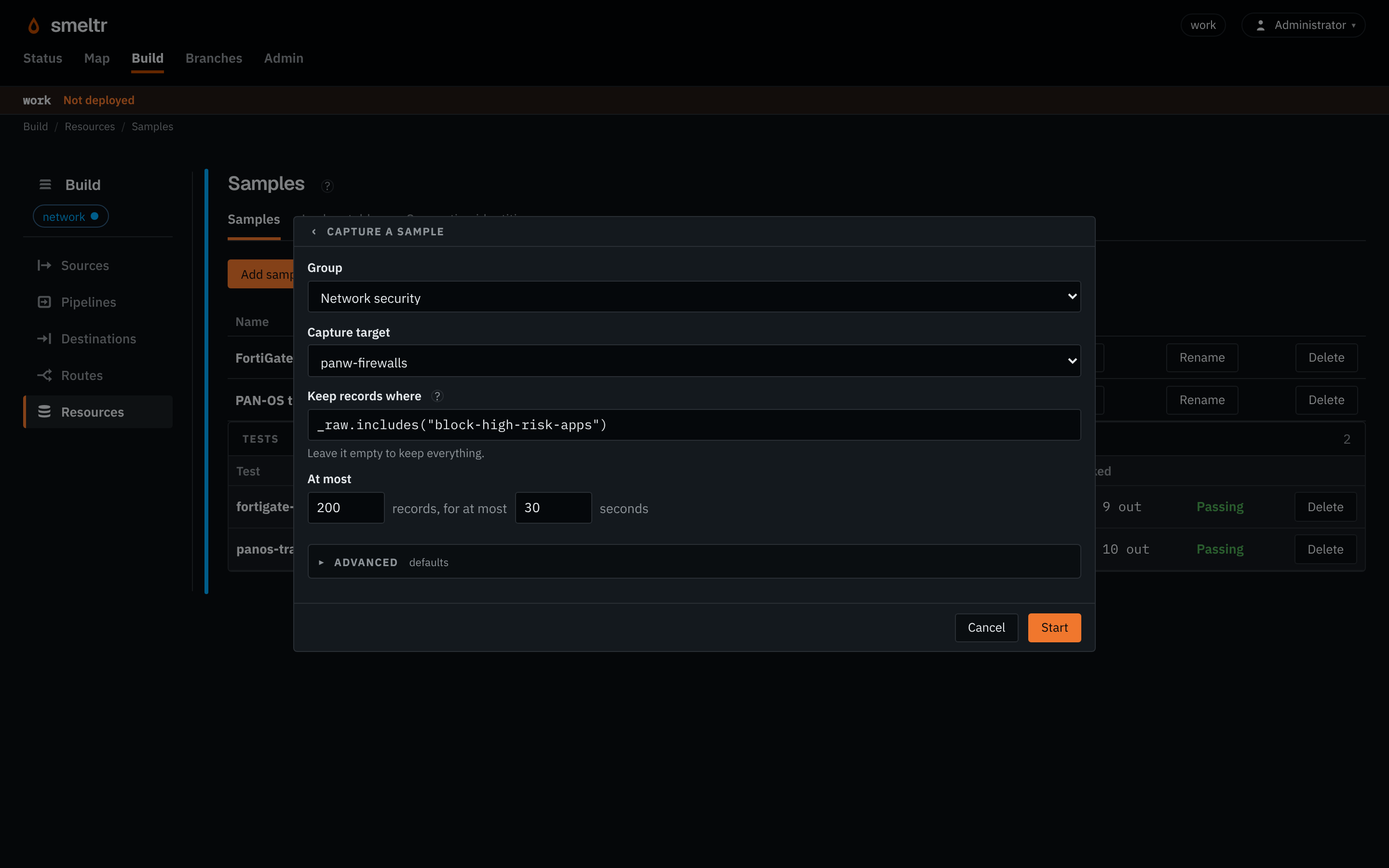1389x868 pixels.
Task: Open the Samples breadcrumb link
Action: (x=152, y=126)
